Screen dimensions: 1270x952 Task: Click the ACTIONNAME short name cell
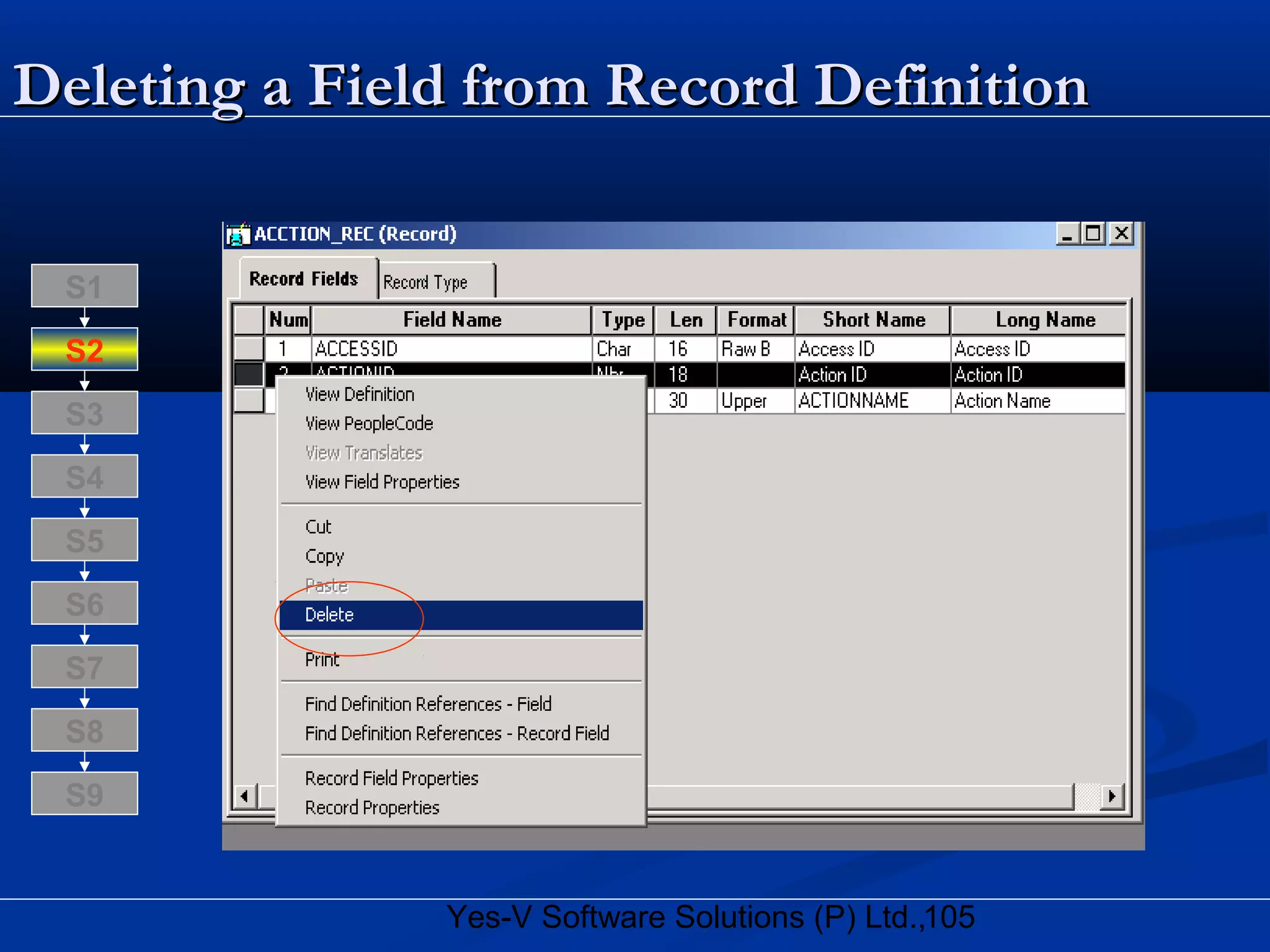point(873,401)
